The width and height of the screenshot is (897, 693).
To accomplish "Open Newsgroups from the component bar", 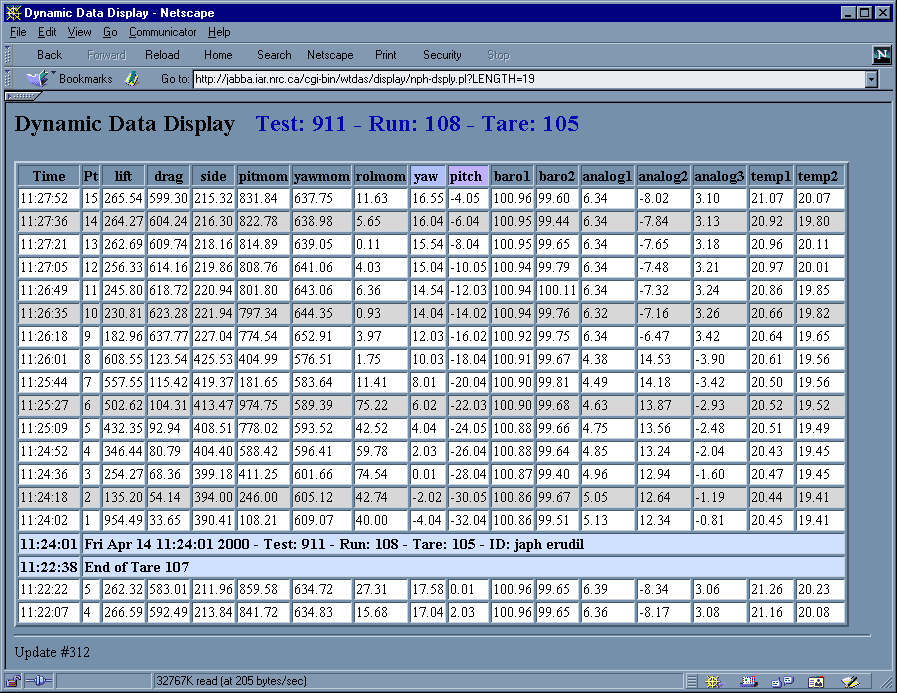I will pos(782,681).
